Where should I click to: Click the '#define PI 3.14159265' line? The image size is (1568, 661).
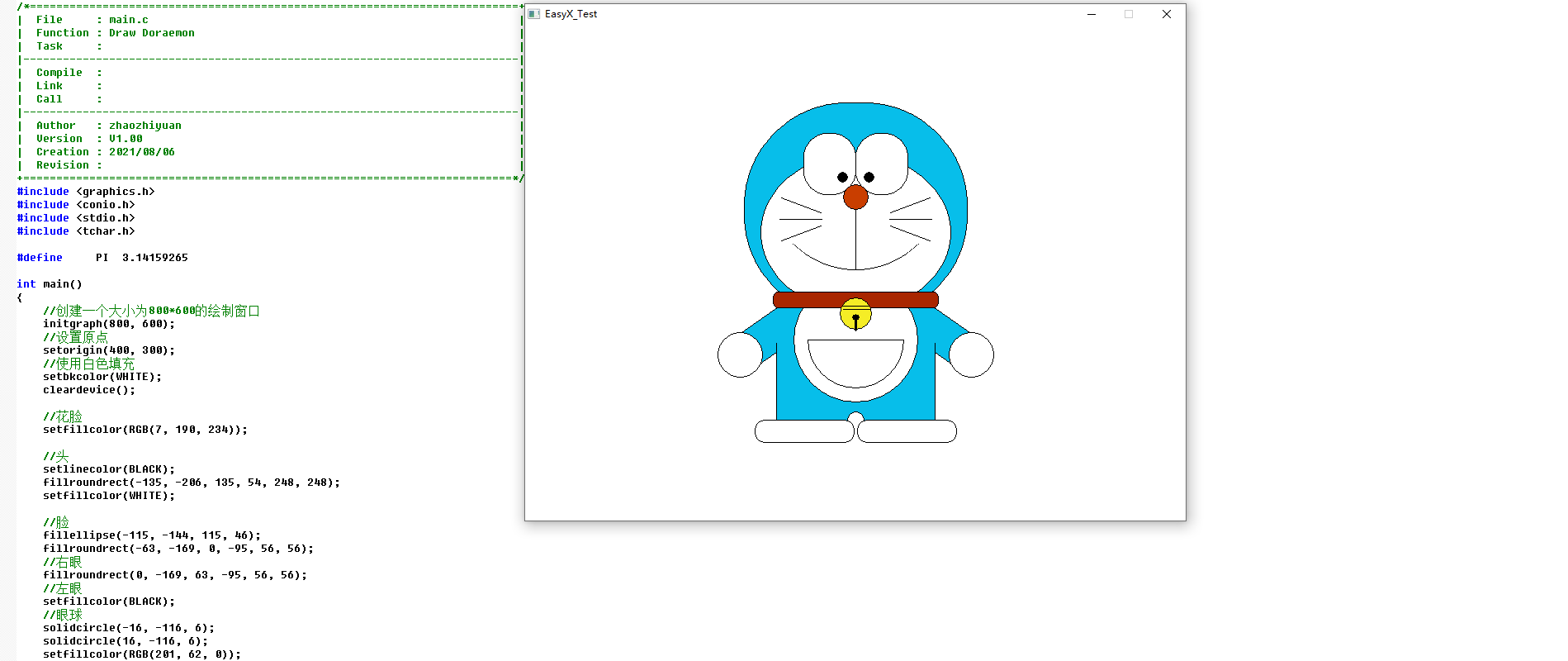pyautogui.click(x=102, y=258)
